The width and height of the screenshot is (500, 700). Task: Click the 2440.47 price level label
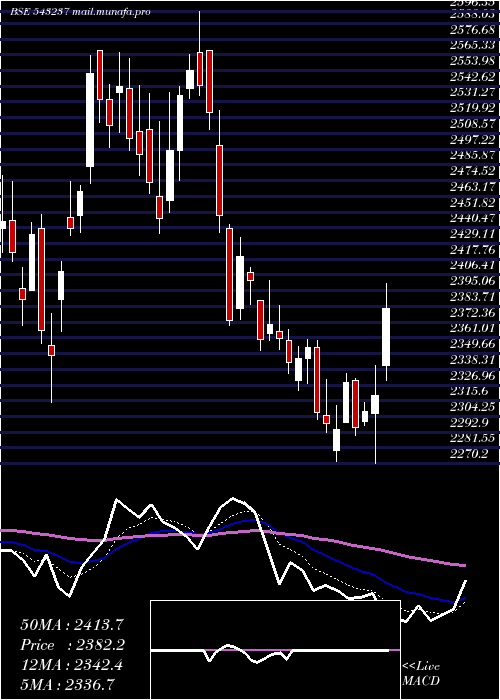(472, 219)
